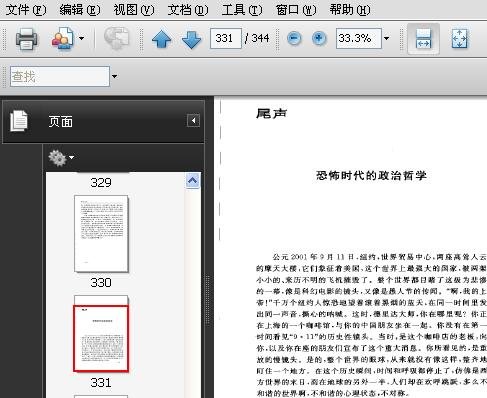This screenshot has height=398, width=487.
Task: Zoom out with the minus button
Action: 294,38
